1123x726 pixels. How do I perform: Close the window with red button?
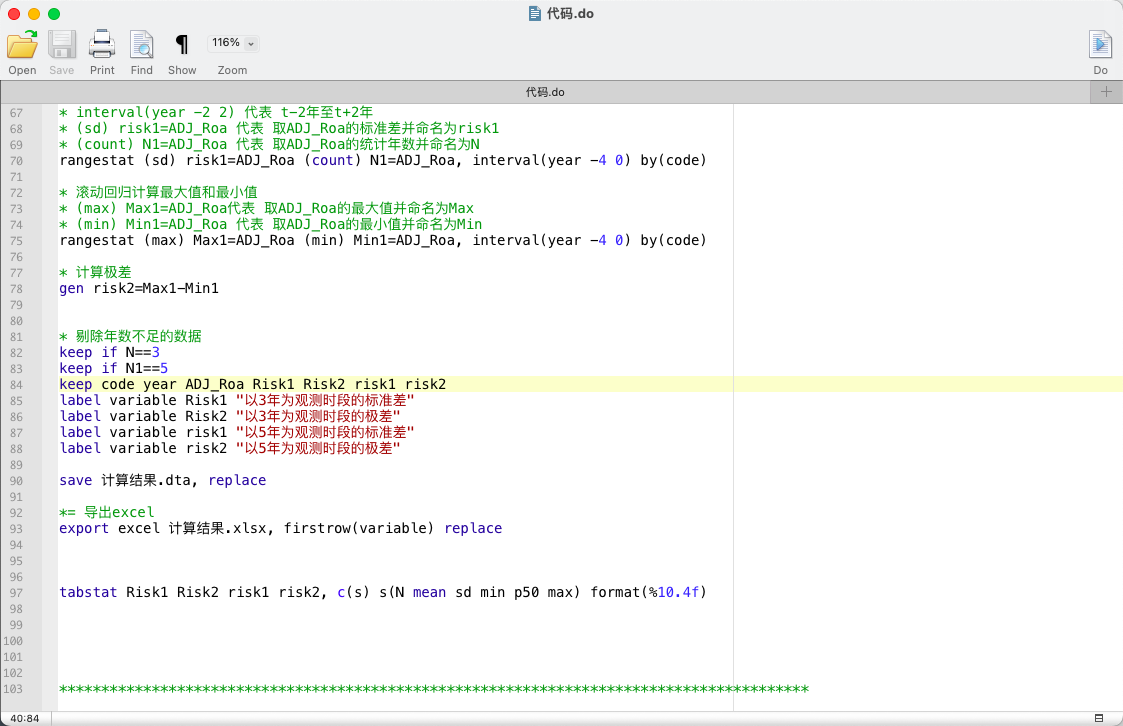pyautogui.click(x=14, y=14)
